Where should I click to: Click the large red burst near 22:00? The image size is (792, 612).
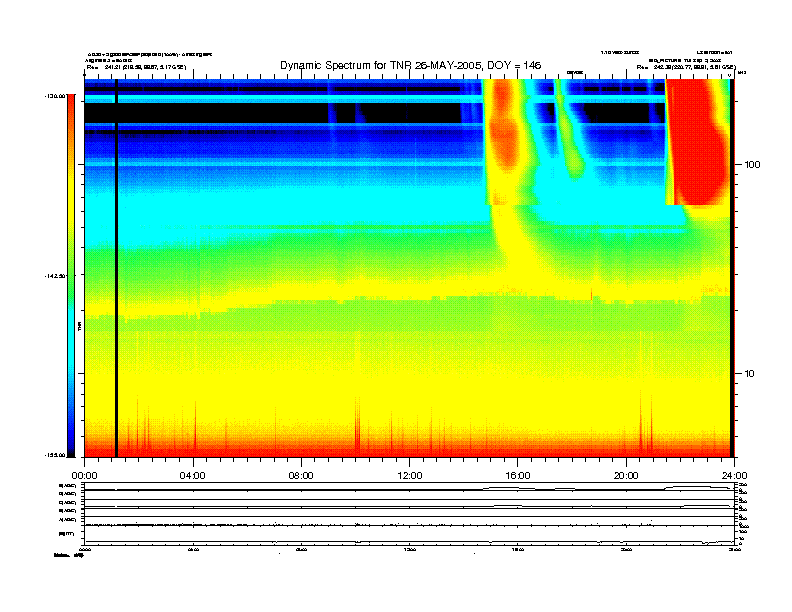click(700, 142)
